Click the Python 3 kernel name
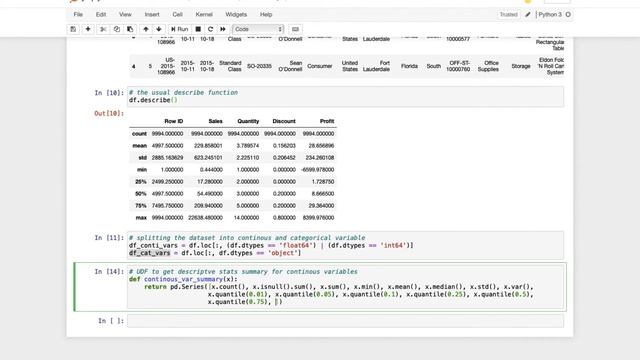Image resolution: width=640 pixels, height=360 pixels. click(550, 15)
